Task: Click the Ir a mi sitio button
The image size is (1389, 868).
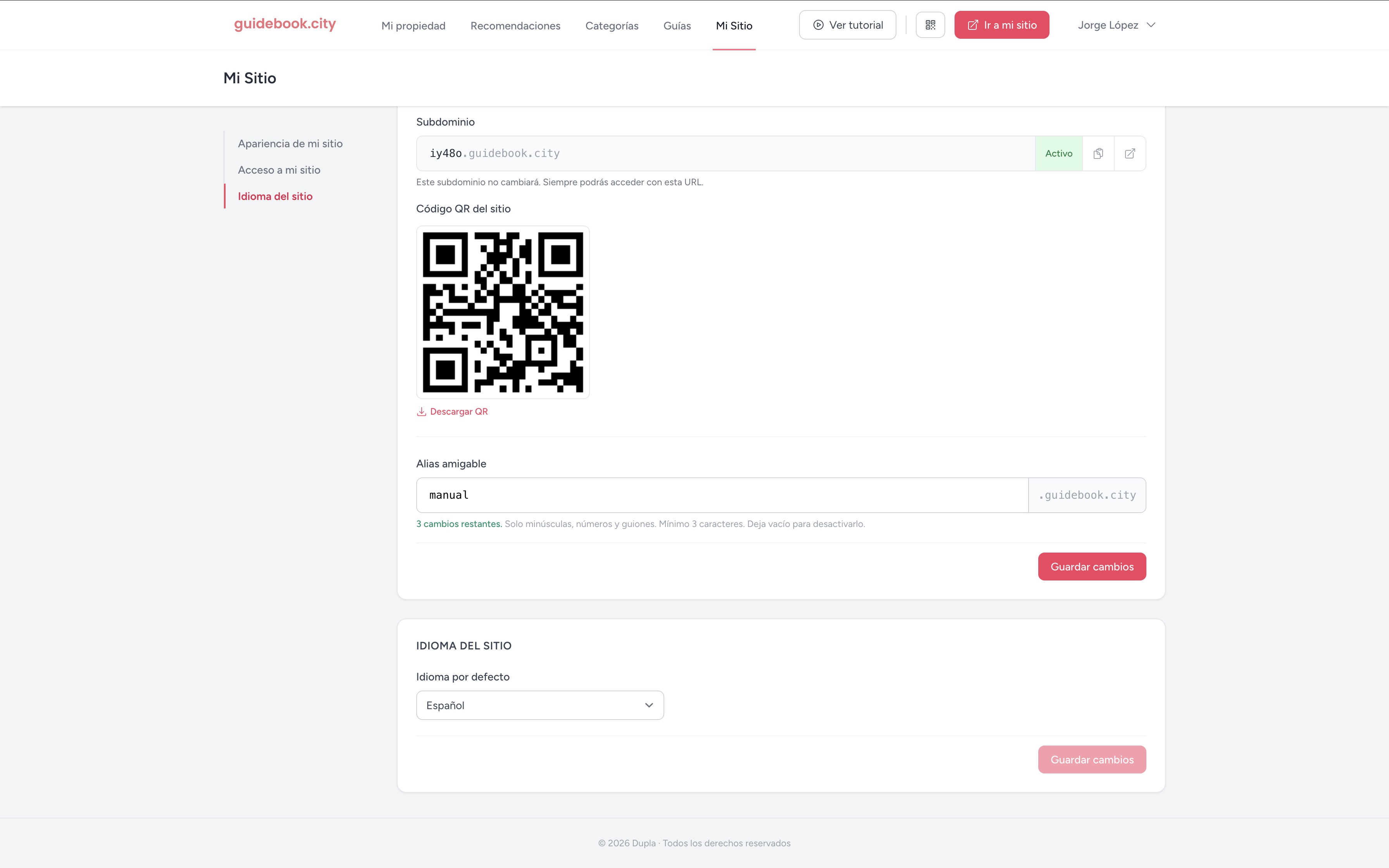Action: 1001,25
